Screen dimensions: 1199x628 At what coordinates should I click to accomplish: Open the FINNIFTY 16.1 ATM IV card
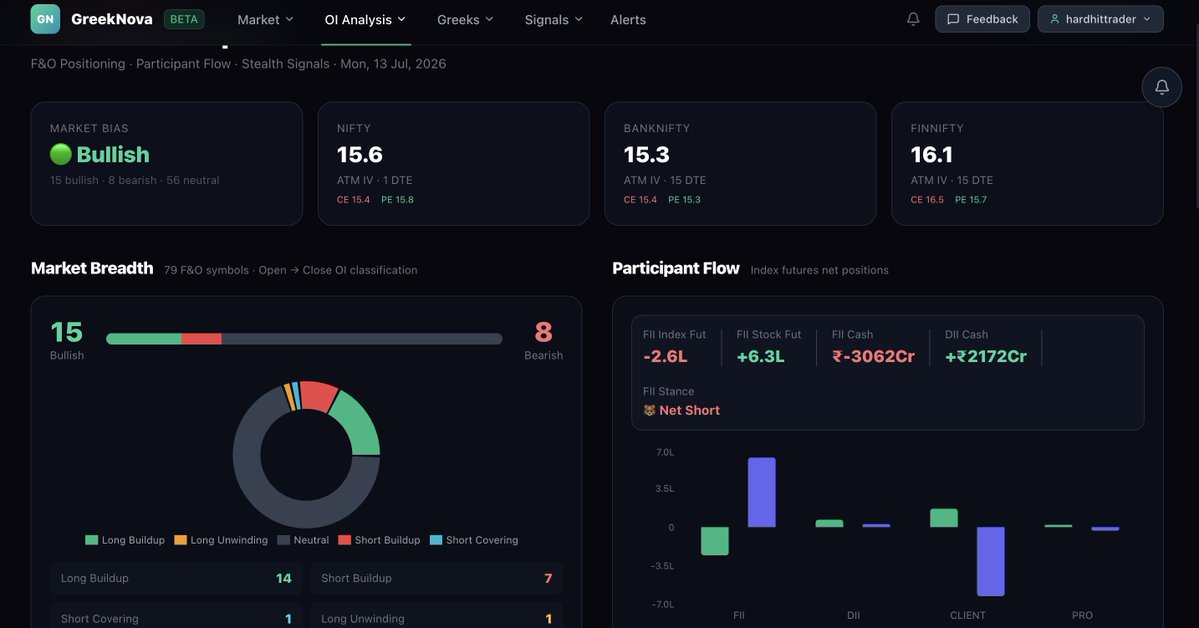click(x=1027, y=164)
